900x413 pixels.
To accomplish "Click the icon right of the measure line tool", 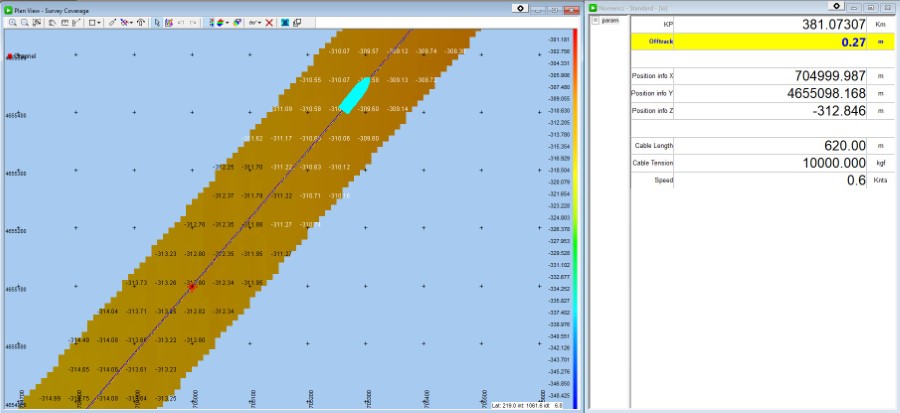I will (124, 23).
